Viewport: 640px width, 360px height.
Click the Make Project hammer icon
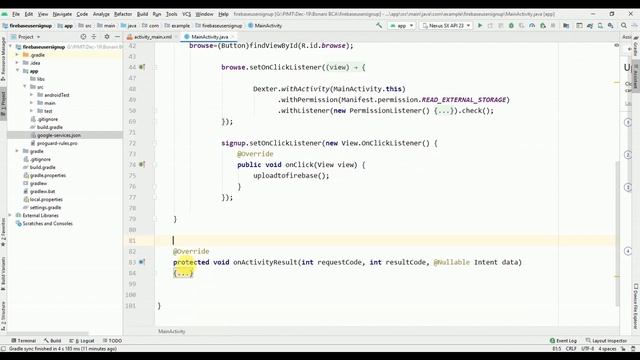(379, 25)
